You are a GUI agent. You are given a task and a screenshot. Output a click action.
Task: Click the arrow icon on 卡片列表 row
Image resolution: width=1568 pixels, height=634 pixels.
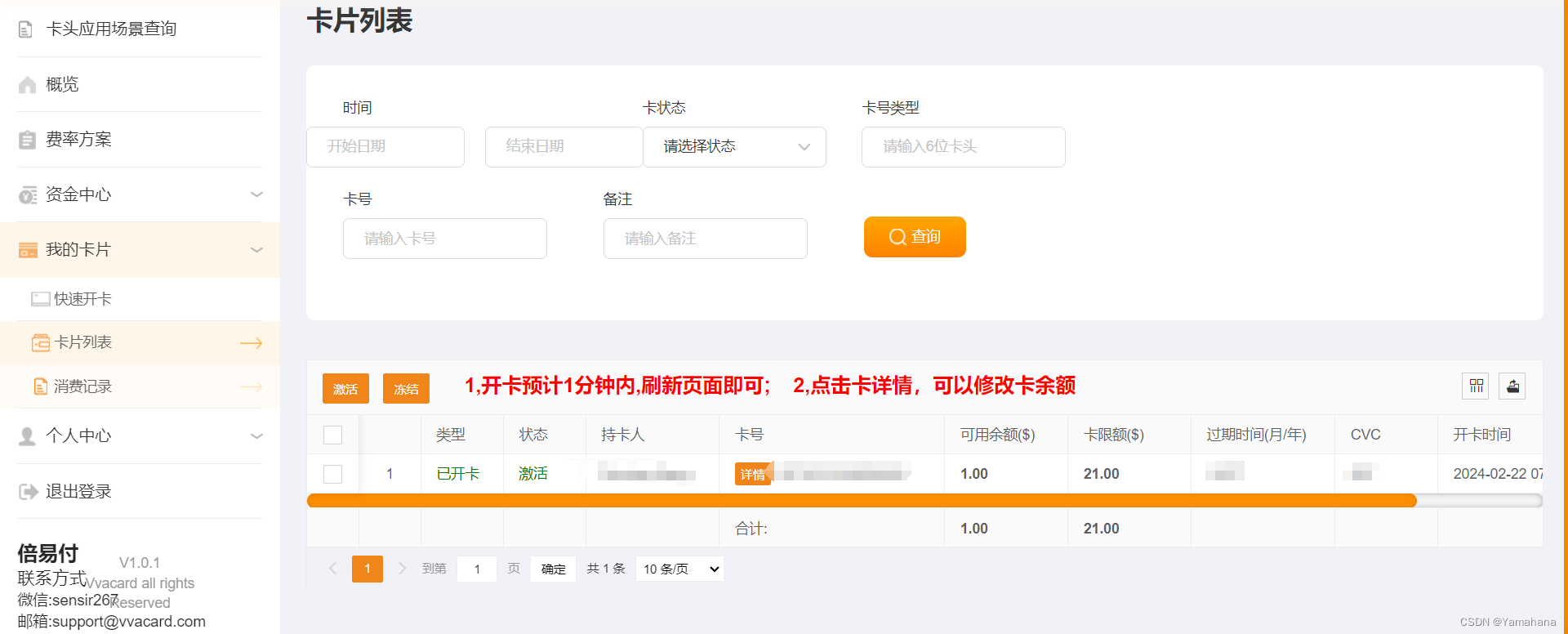click(x=251, y=343)
